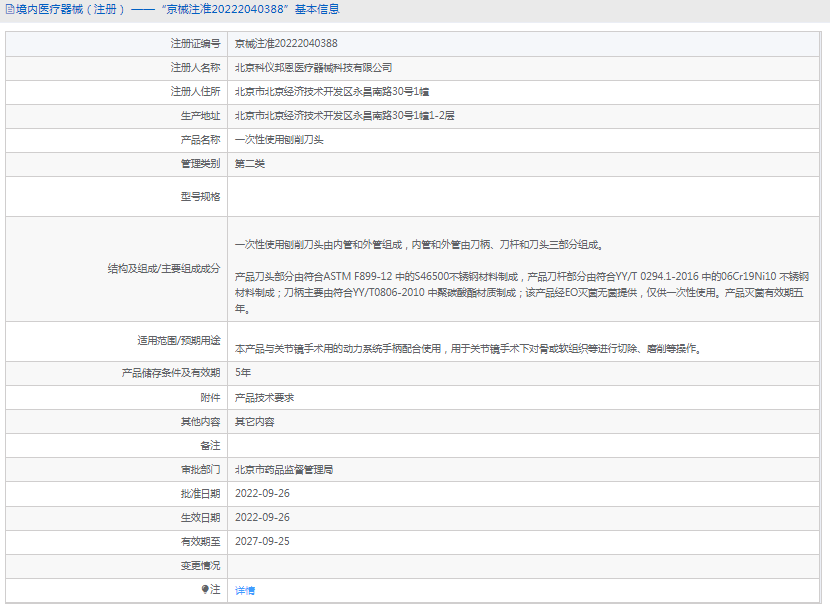This screenshot has width=830, height=611.
Task: Click the bulb icon next to 注 label
Action: coord(205,589)
